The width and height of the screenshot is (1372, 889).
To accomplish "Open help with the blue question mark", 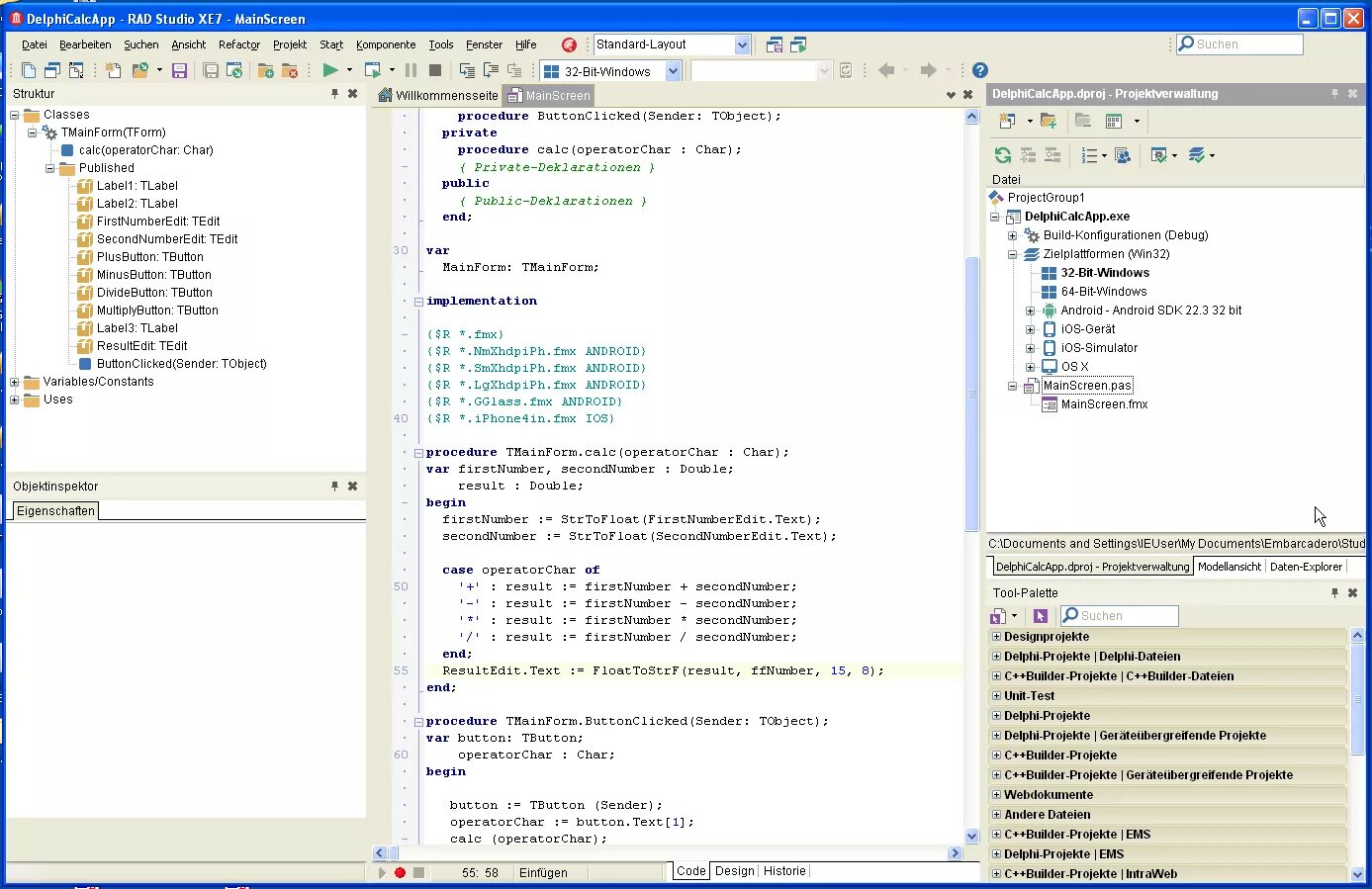I will coord(979,70).
